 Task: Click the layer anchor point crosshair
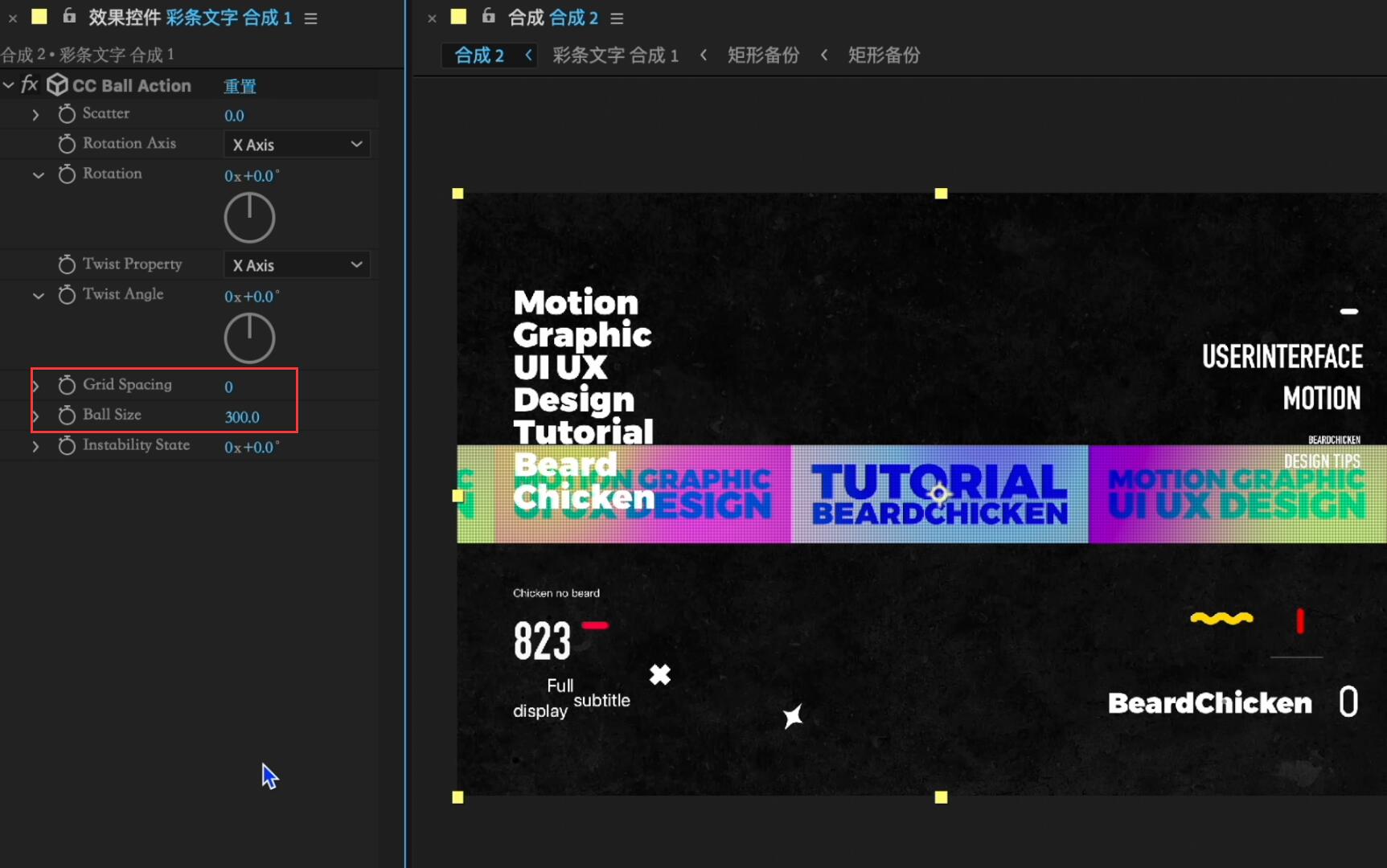(x=939, y=493)
